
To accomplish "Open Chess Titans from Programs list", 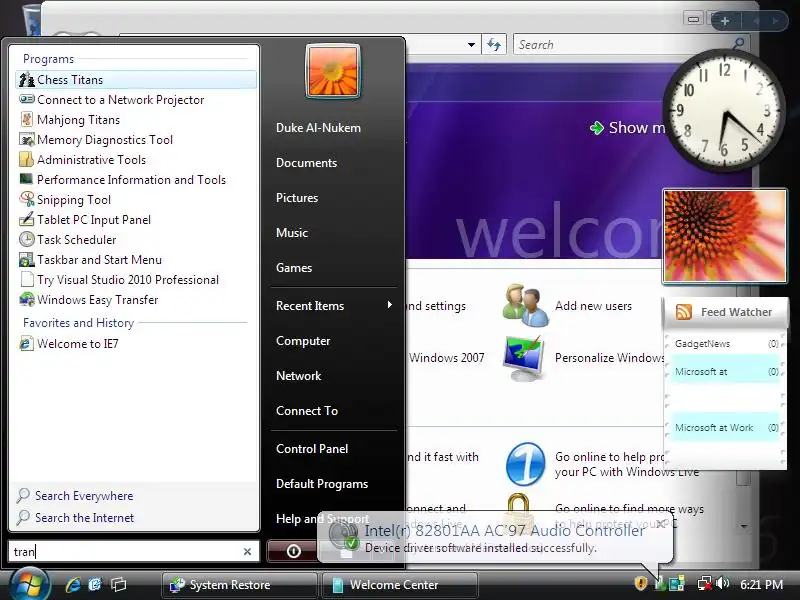I will [x=136, y=80].
